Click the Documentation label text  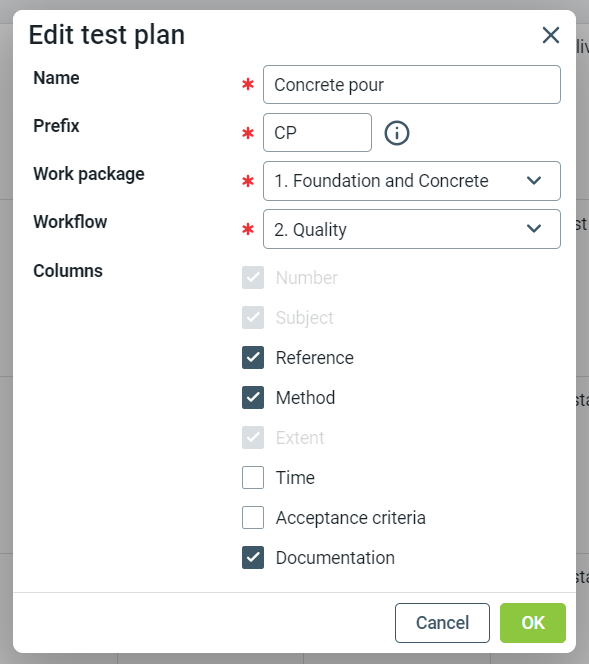[335, 558]
